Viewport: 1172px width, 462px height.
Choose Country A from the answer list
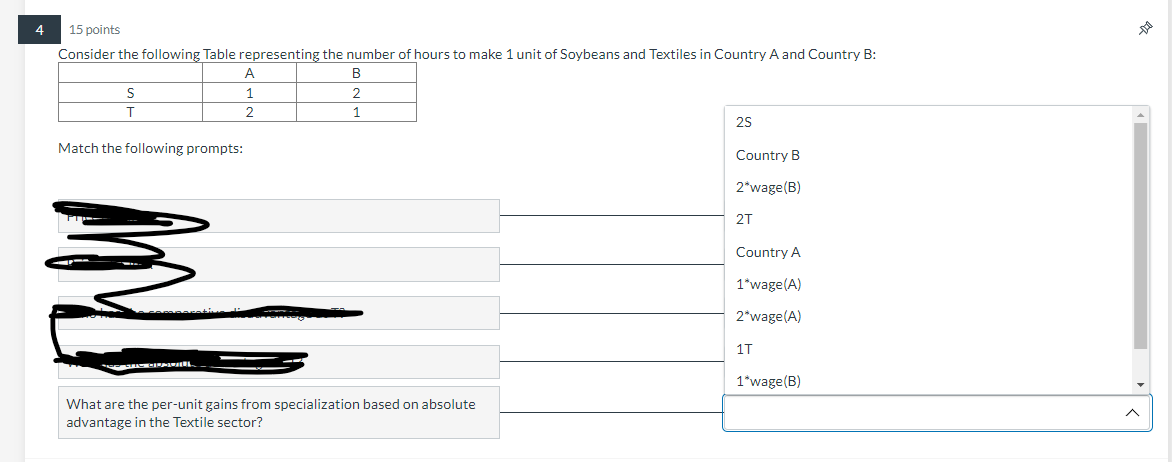point(930,252)
